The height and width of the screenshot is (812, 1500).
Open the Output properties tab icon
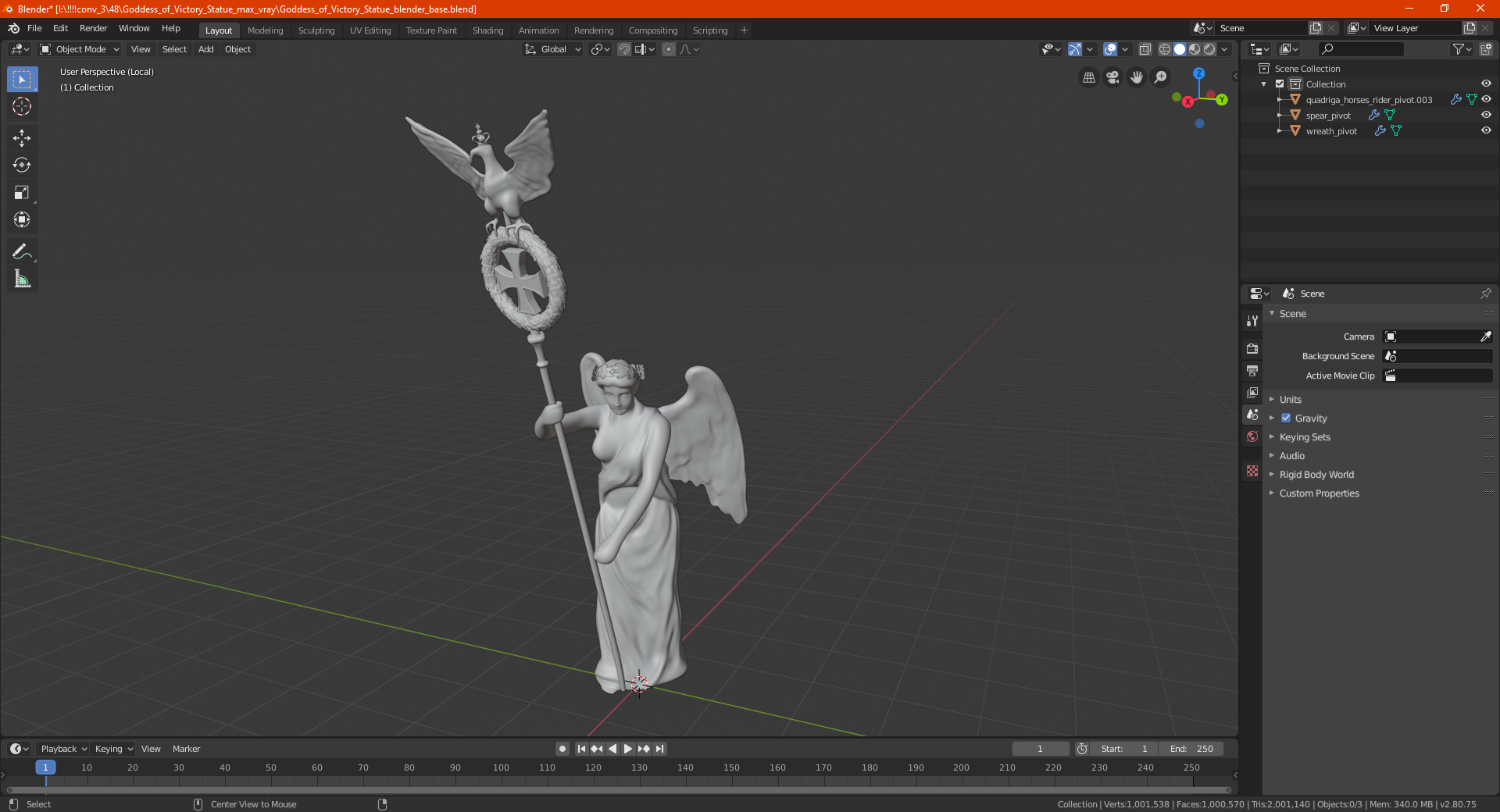(1252, 370)
